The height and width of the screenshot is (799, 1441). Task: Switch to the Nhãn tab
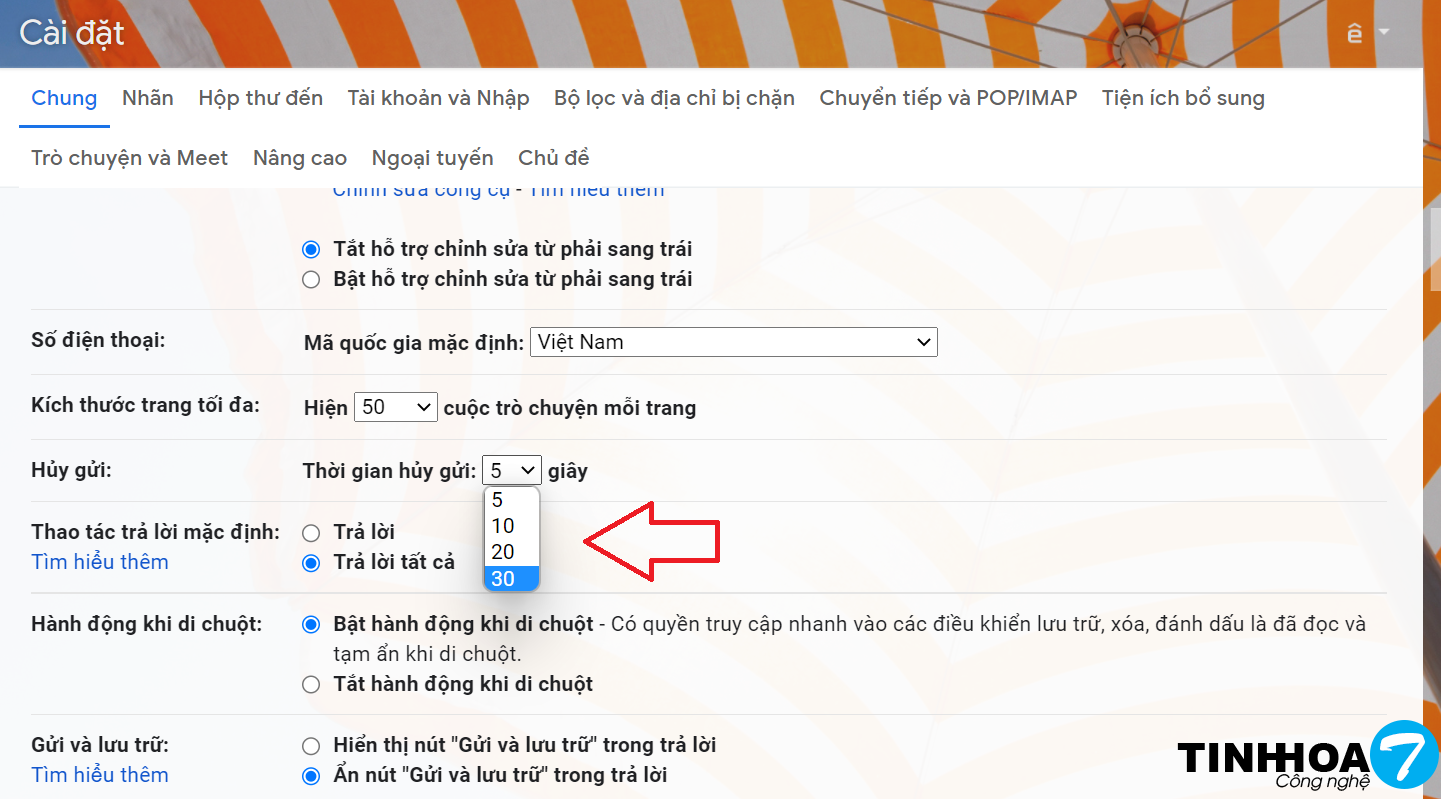[148, 98]
